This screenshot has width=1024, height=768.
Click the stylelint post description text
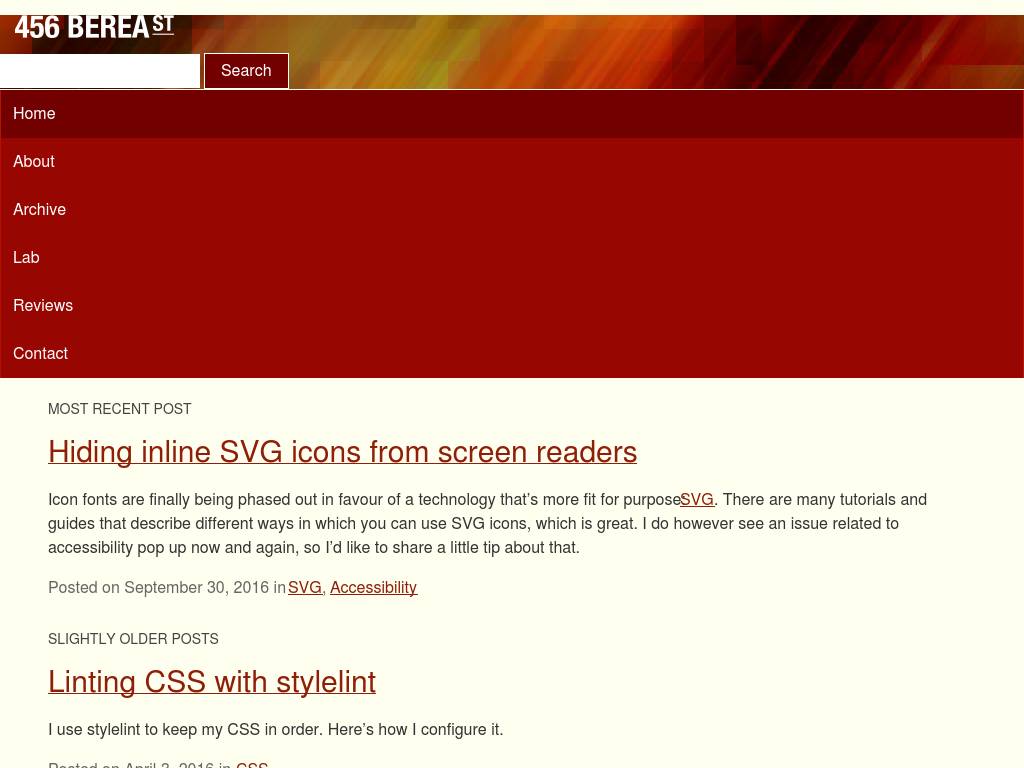[x=275, y=730]
